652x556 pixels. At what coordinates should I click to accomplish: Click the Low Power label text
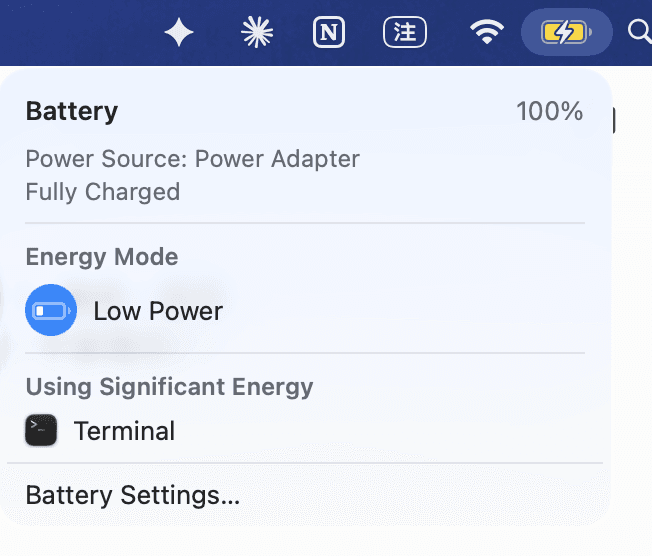[x=158, y=311]
